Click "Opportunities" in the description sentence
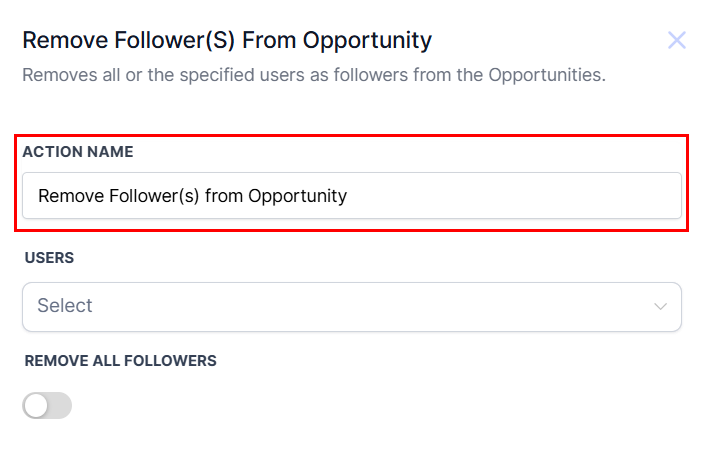The image size is (712, 450). click(547, 75)
